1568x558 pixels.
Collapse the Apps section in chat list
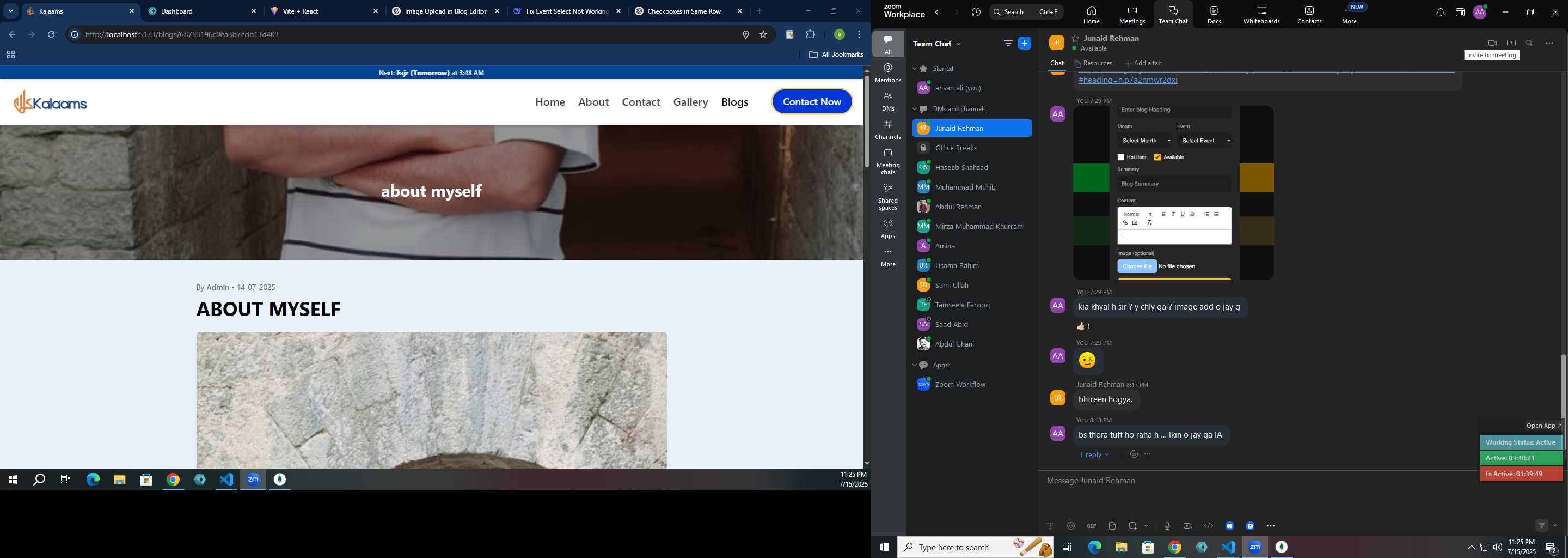tap(914, 366)
